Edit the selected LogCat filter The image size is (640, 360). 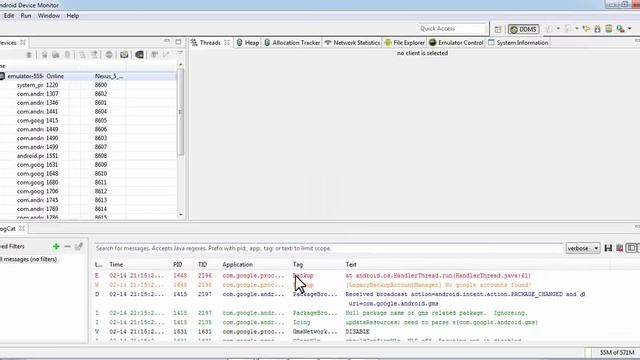[x=79, y=246]
